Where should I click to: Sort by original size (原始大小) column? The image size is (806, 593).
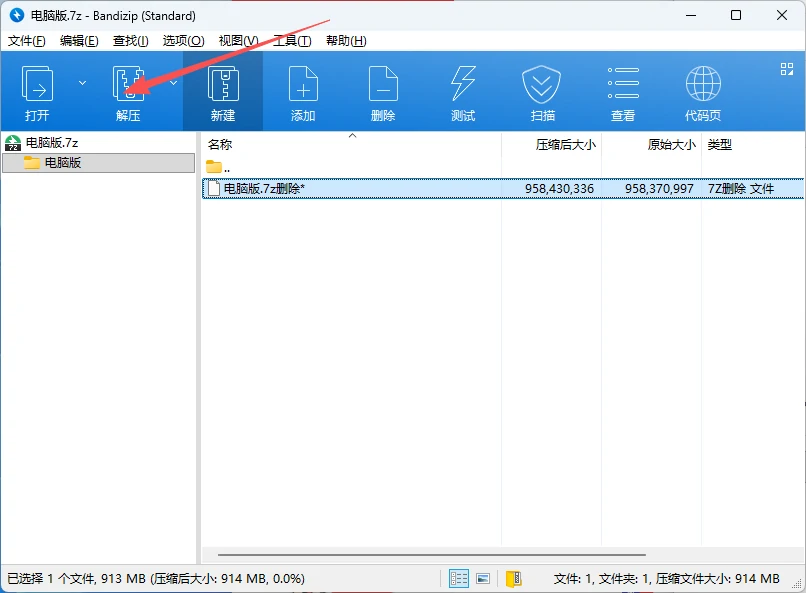pos(671,145)
